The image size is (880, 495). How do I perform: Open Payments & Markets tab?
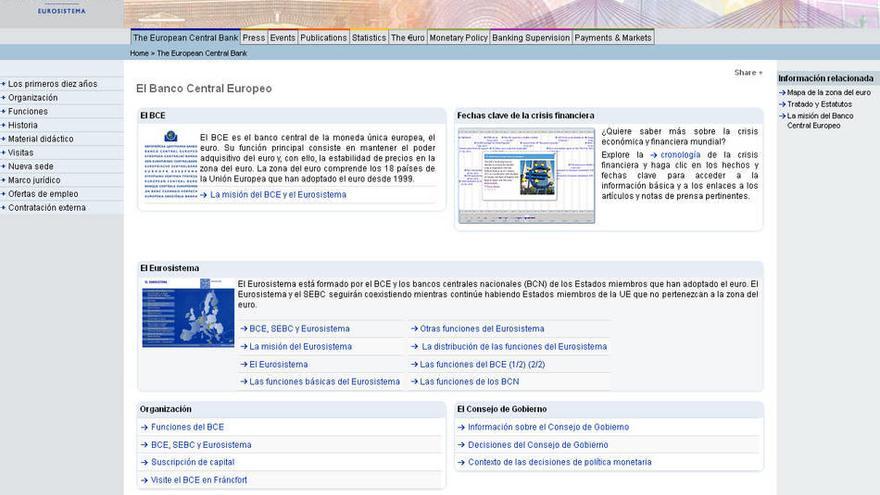point(613,38)
